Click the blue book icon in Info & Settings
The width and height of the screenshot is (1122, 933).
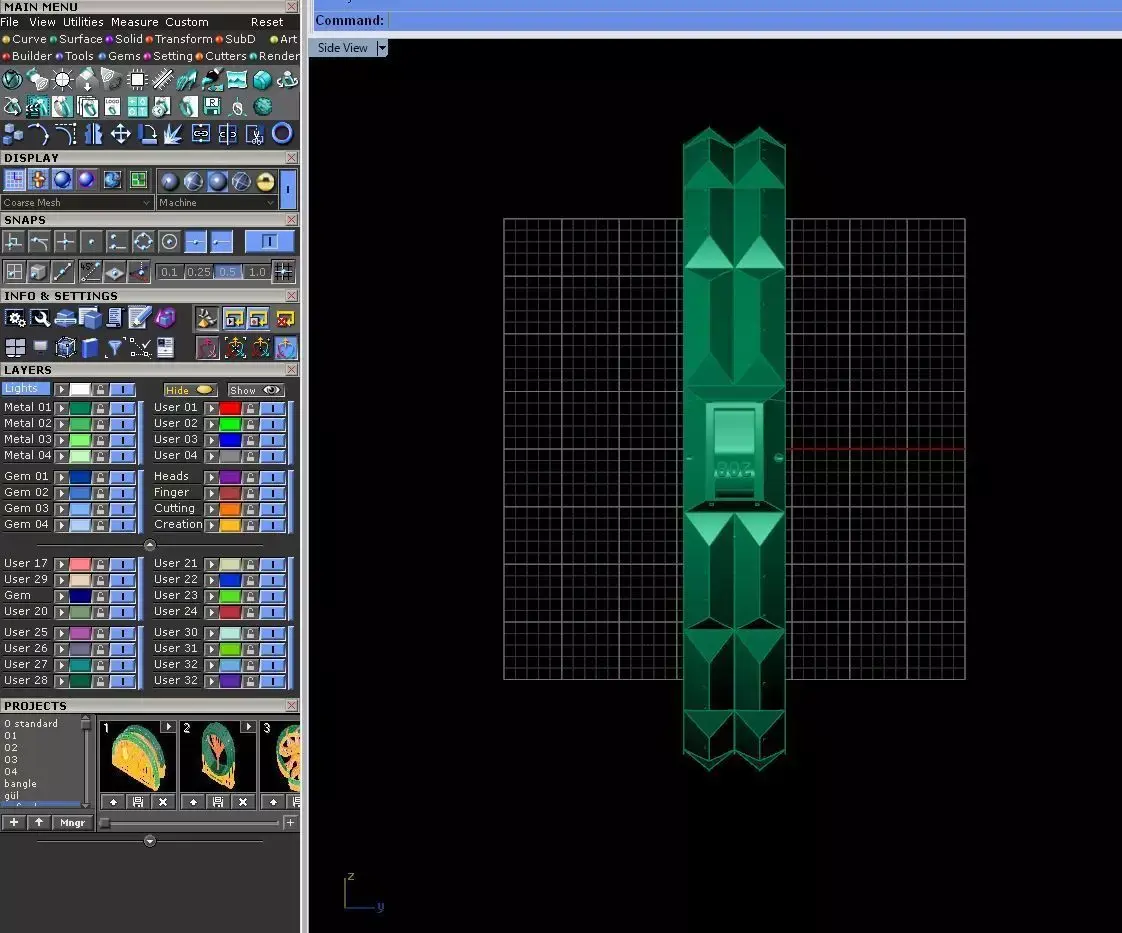[x=89, y=348]
